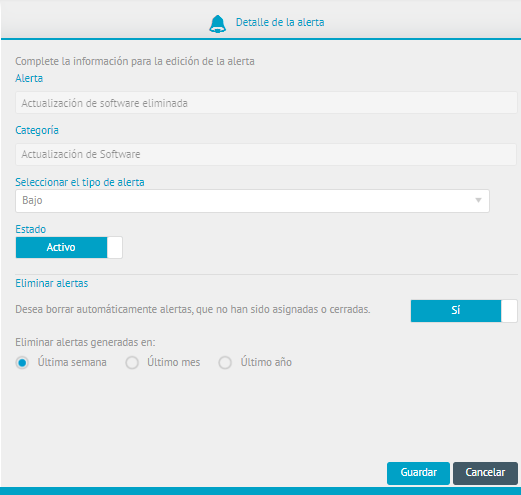521x495 pixels.
Task: Click the 'Alerta' field label
Action: click(29, 78)
